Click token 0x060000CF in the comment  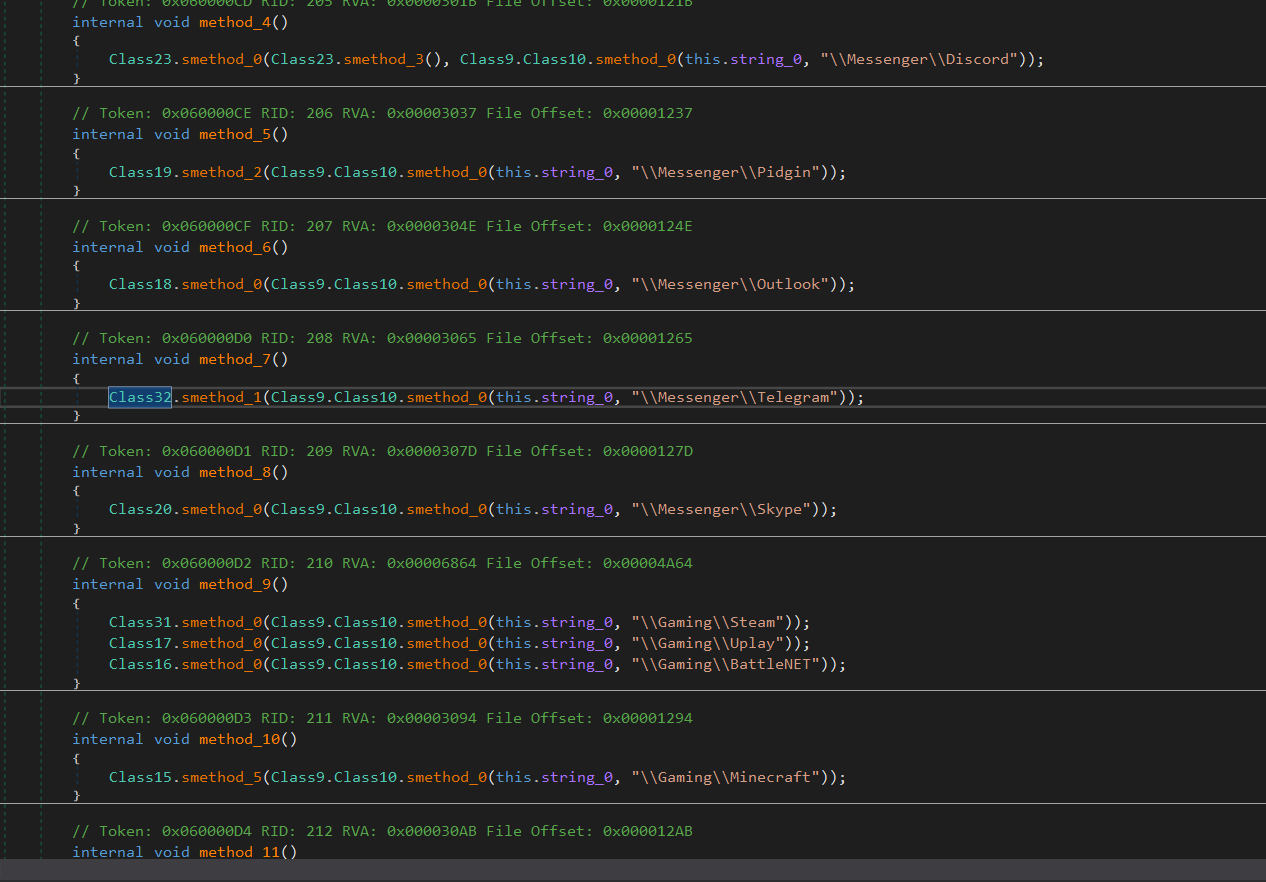pyautogui.click(x=206, y=226)
